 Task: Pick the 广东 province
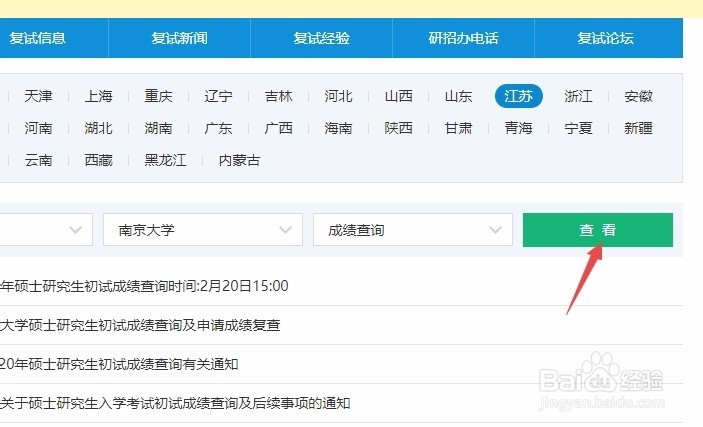click(x=218, y=128)
